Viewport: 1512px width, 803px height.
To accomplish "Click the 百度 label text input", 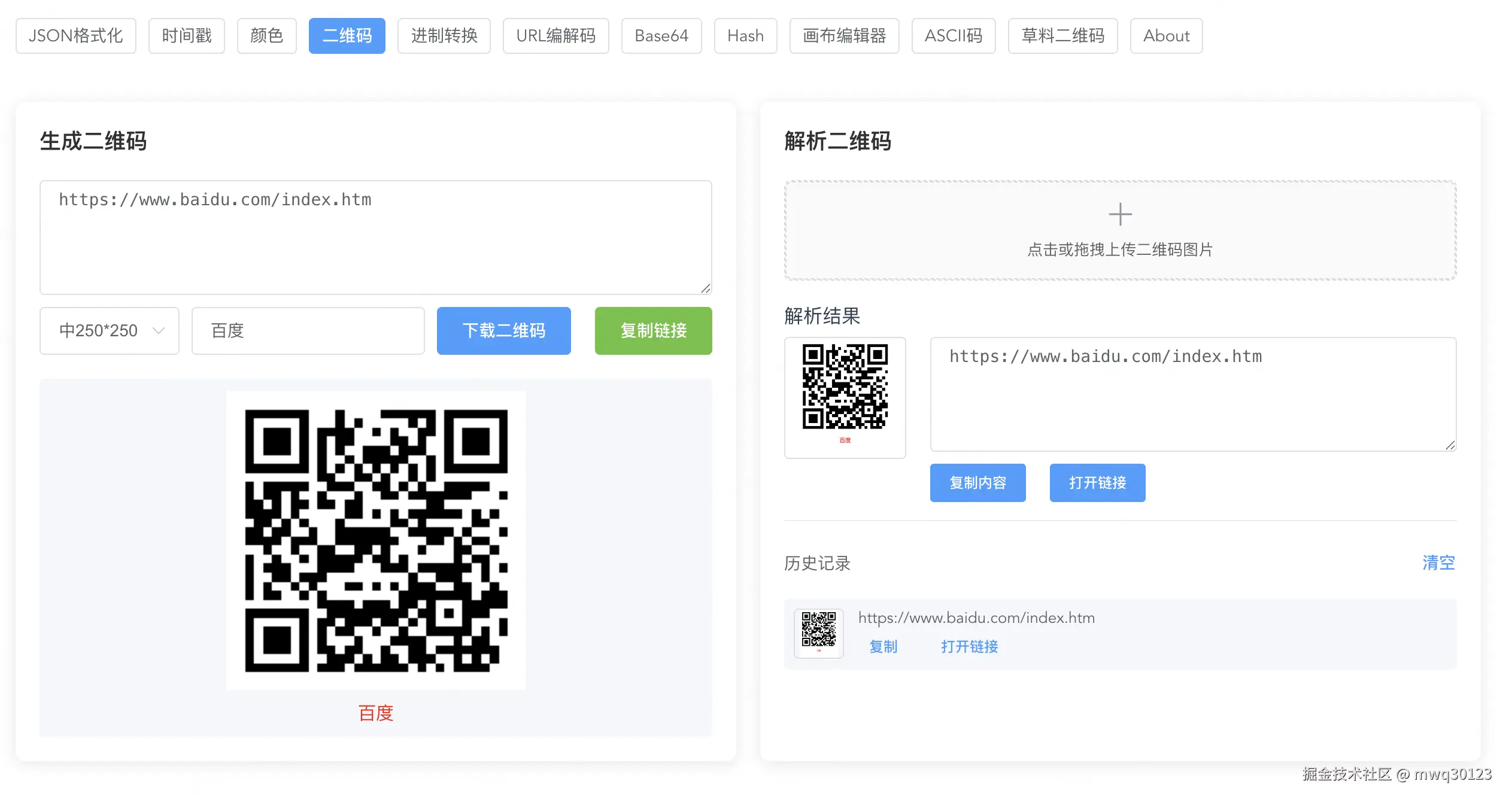I will 308,331.
